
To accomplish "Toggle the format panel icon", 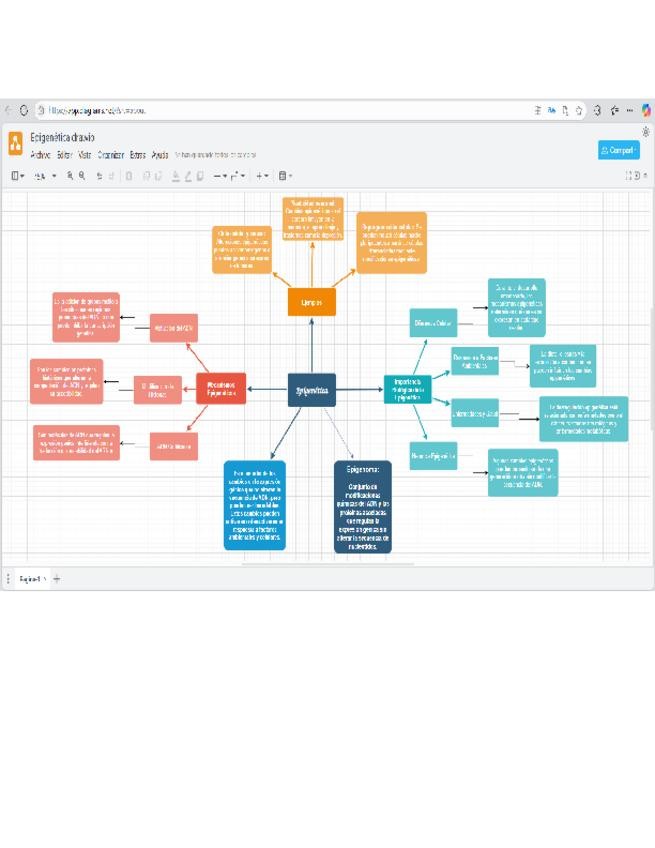I will coord(637,176).
